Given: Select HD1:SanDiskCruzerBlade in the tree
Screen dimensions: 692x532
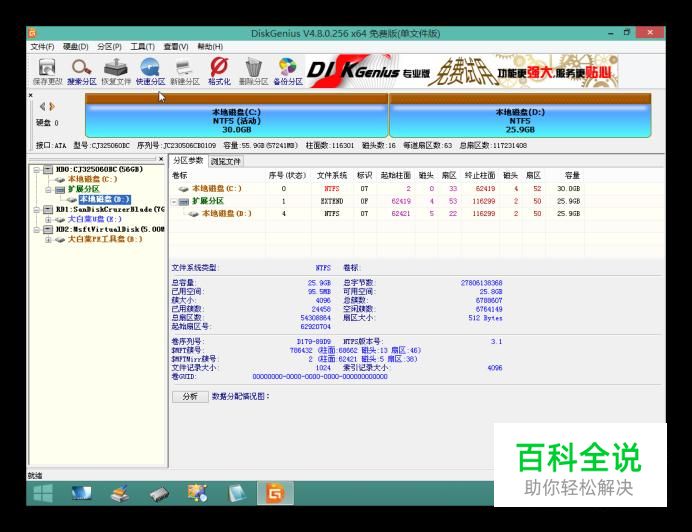Looking at the screenshot, I should pos(110,209).
